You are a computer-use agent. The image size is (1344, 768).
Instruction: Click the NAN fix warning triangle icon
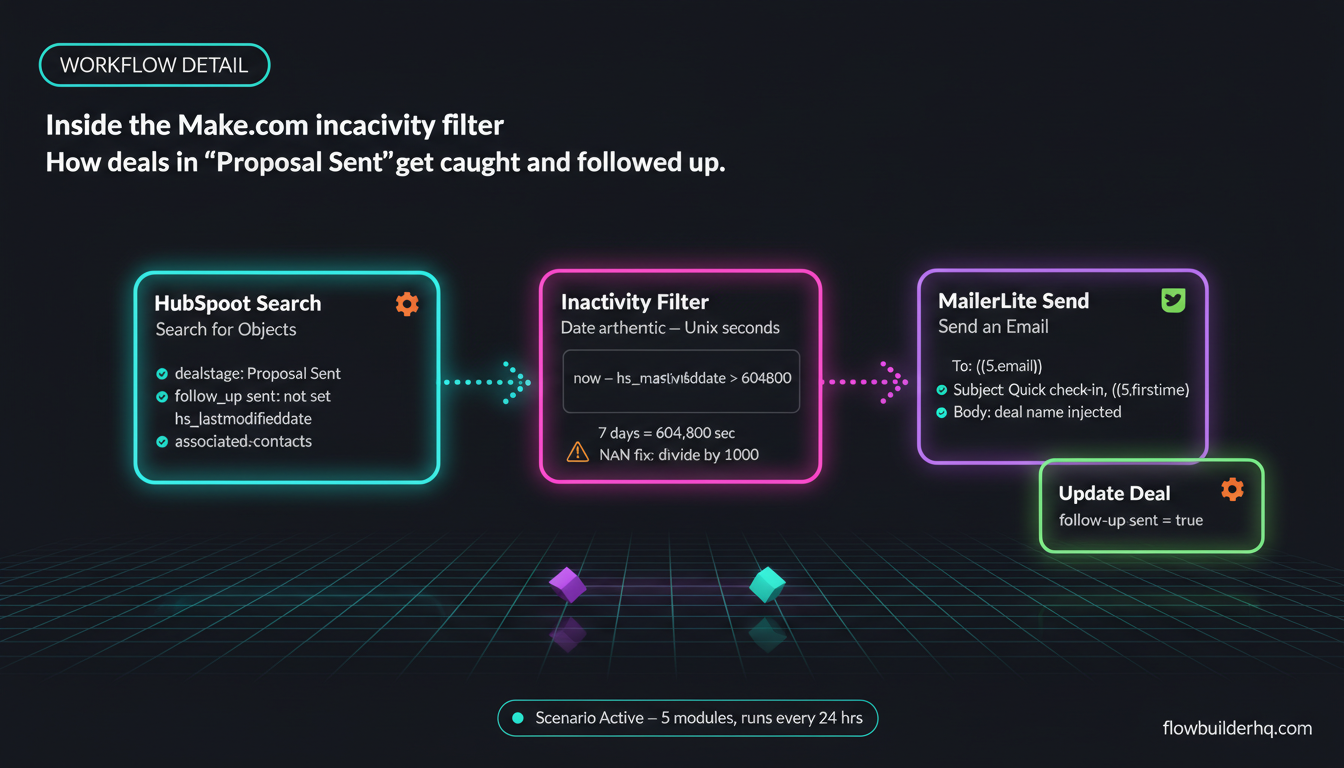coord(578,452)
